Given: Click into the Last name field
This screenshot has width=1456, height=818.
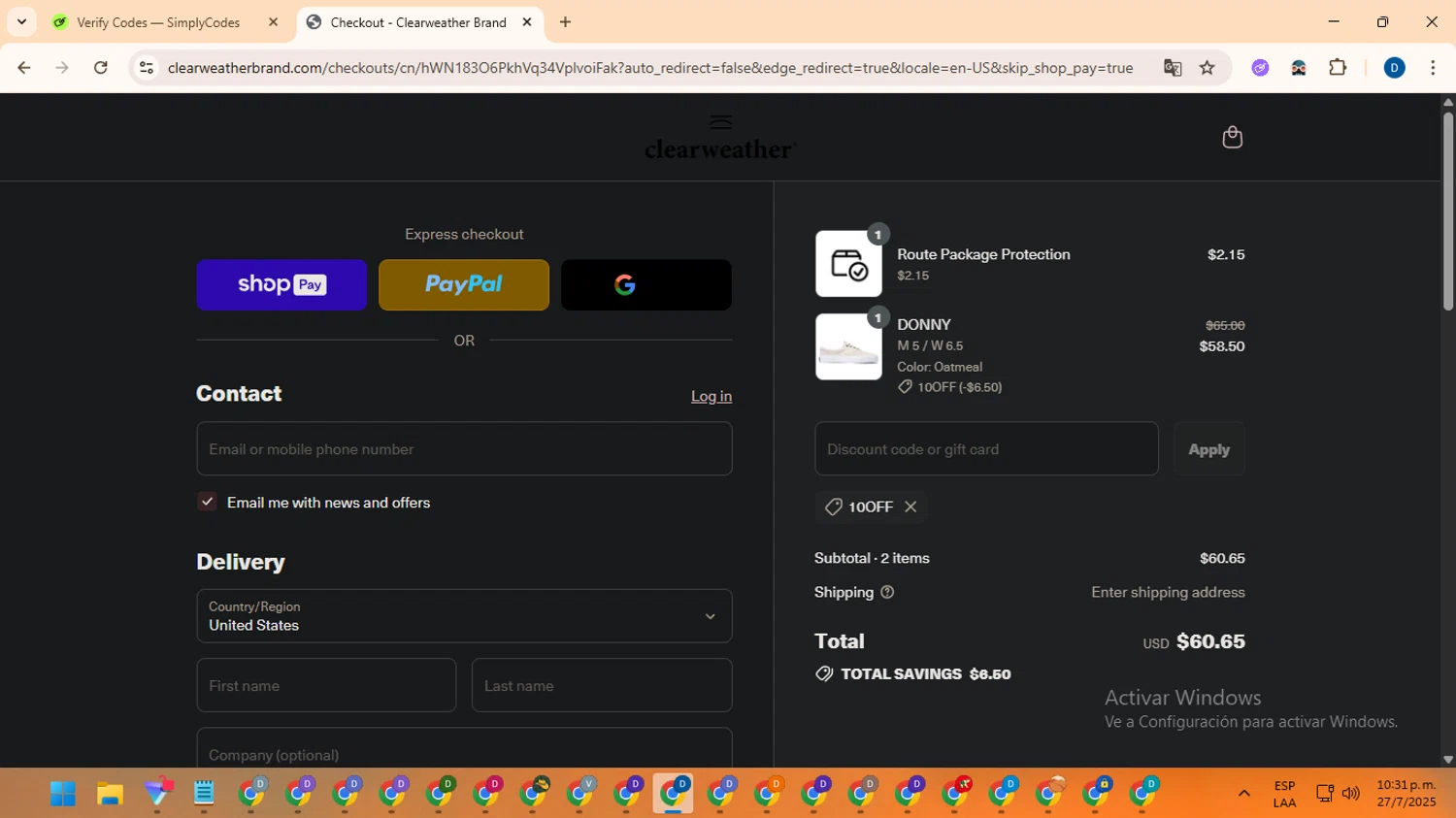Looking at the screenshot, I should [602, 685].
